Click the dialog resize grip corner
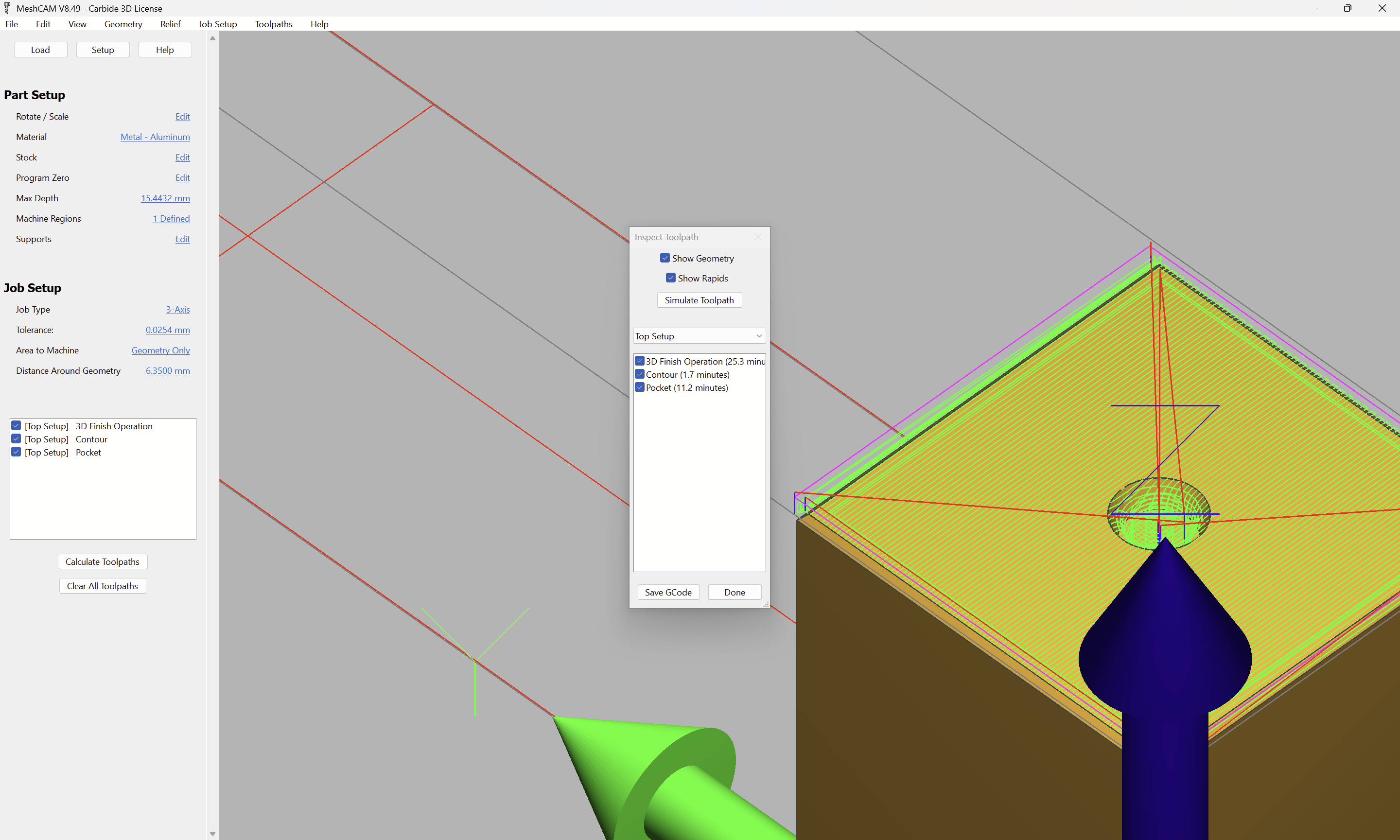 coord(766,605)
